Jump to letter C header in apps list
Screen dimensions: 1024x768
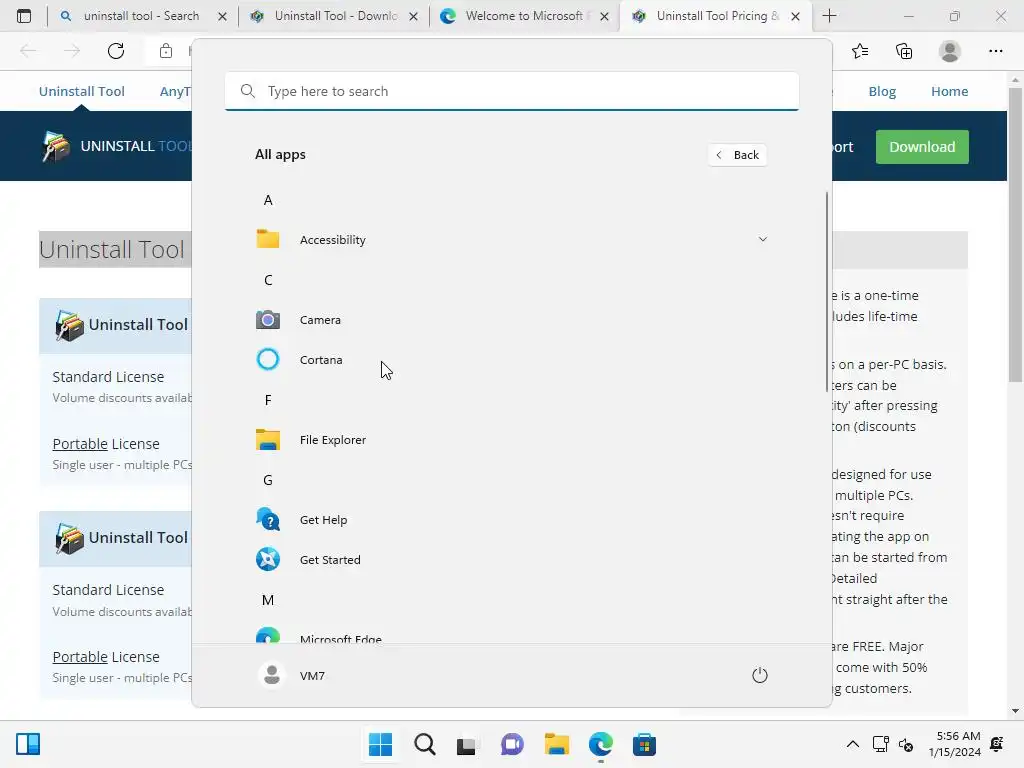coord(268,280)
